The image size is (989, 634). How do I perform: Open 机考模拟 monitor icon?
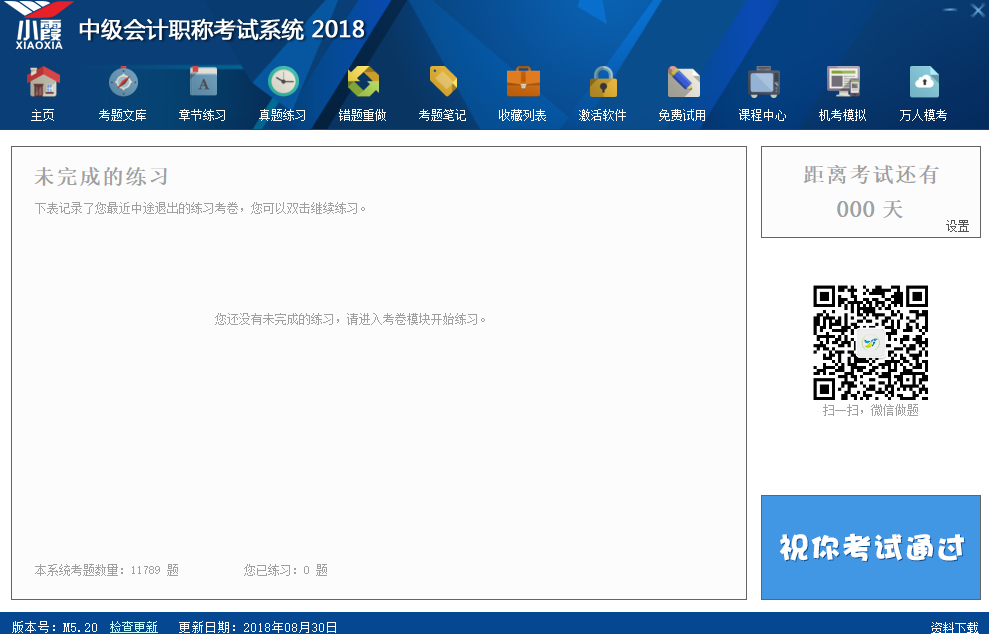tap(843, 93)
